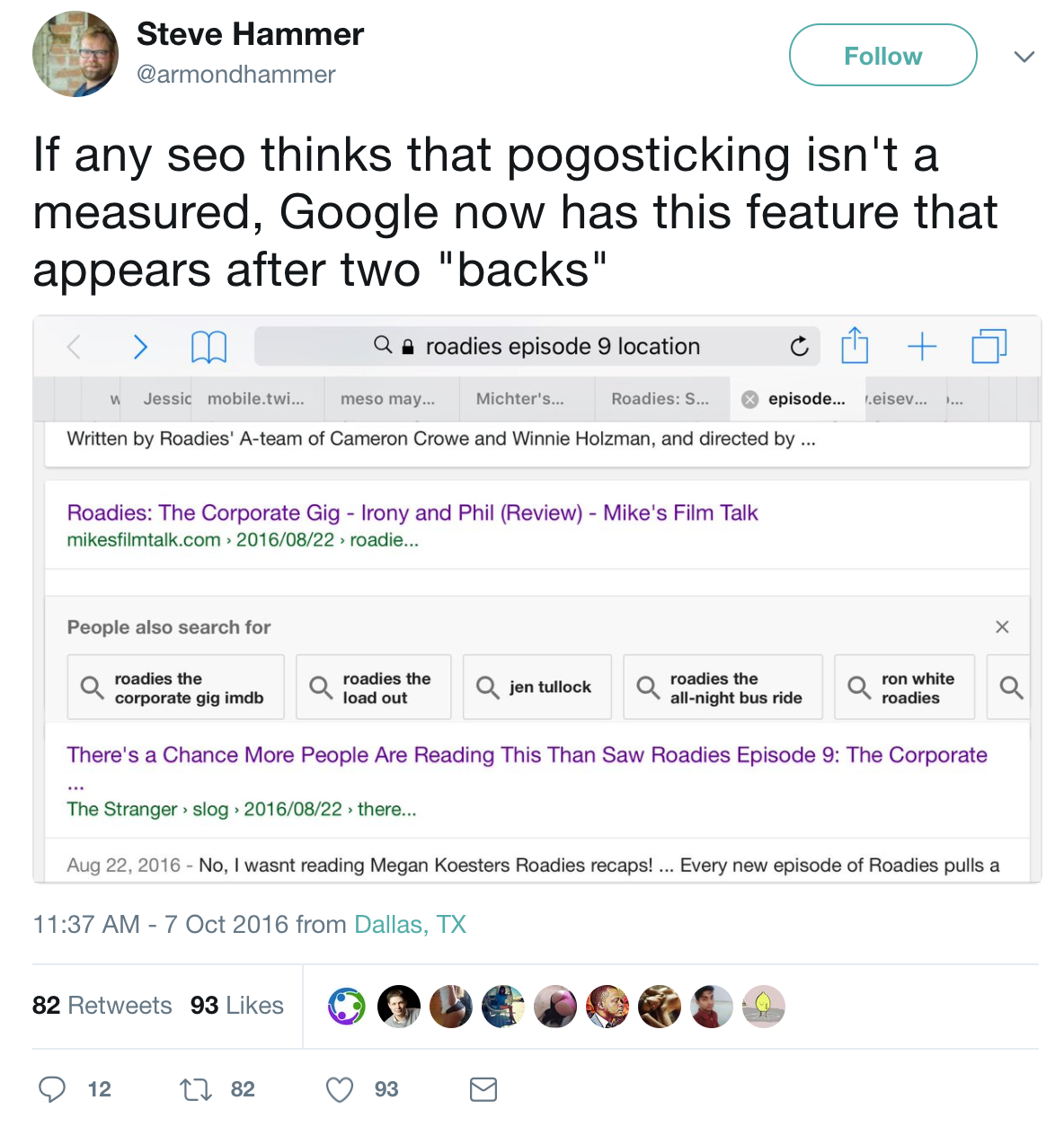The height and width of the screenshot is (1136, 1064).
Task: Click the Safari share icon
Action: pos(855,345)
